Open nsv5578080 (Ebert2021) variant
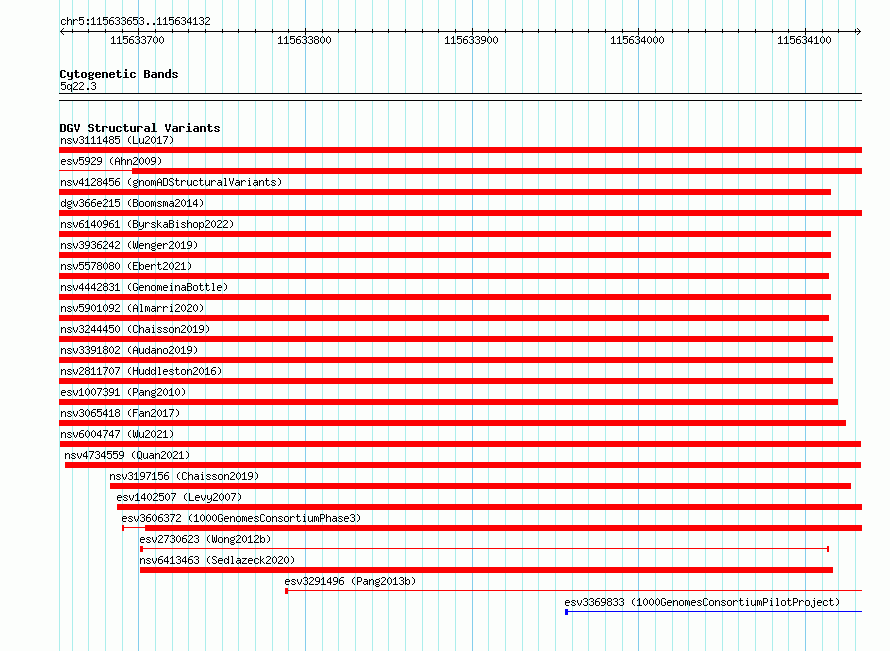890x651 pixels. 126,266
